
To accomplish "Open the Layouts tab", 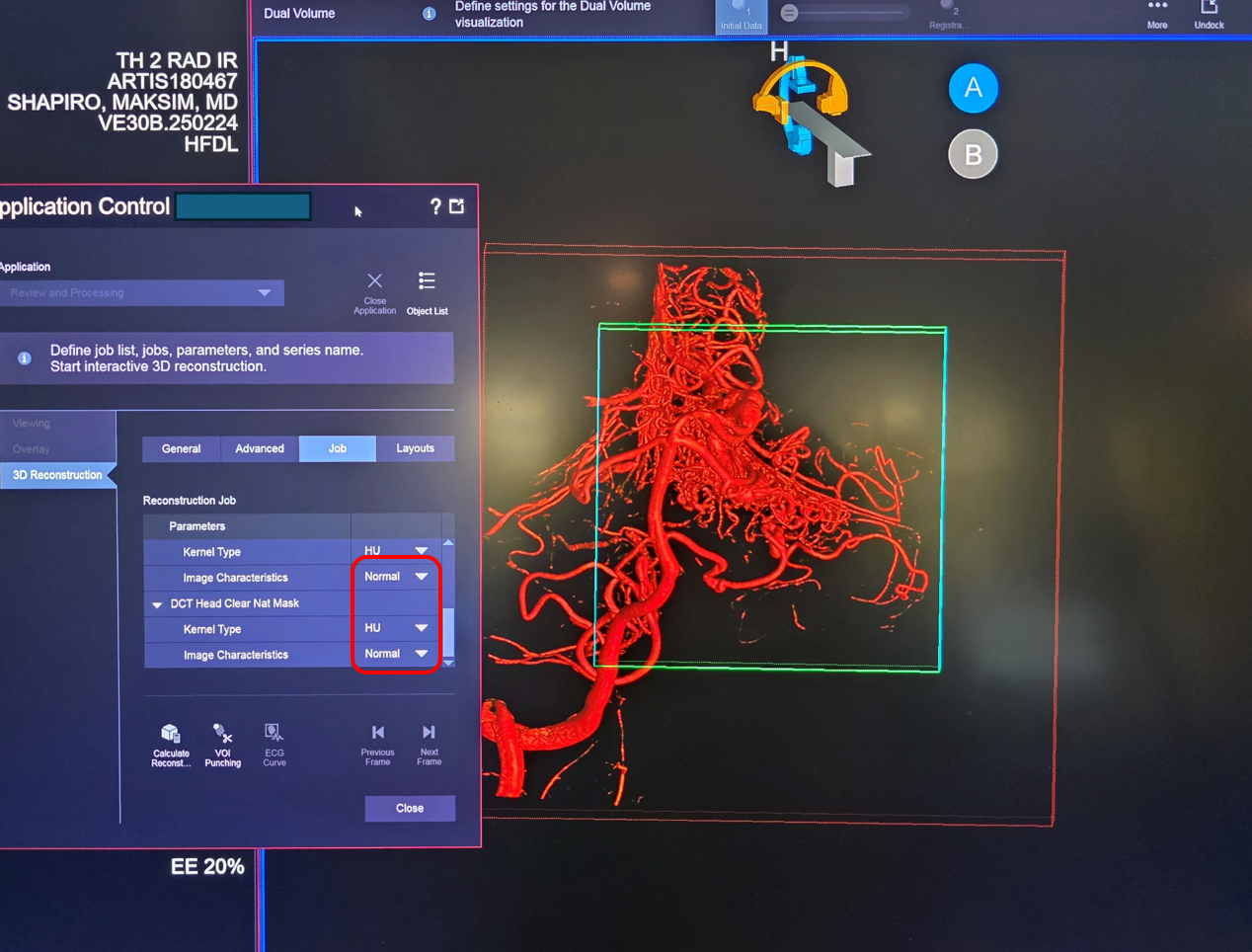I will [x=415, y=448].
